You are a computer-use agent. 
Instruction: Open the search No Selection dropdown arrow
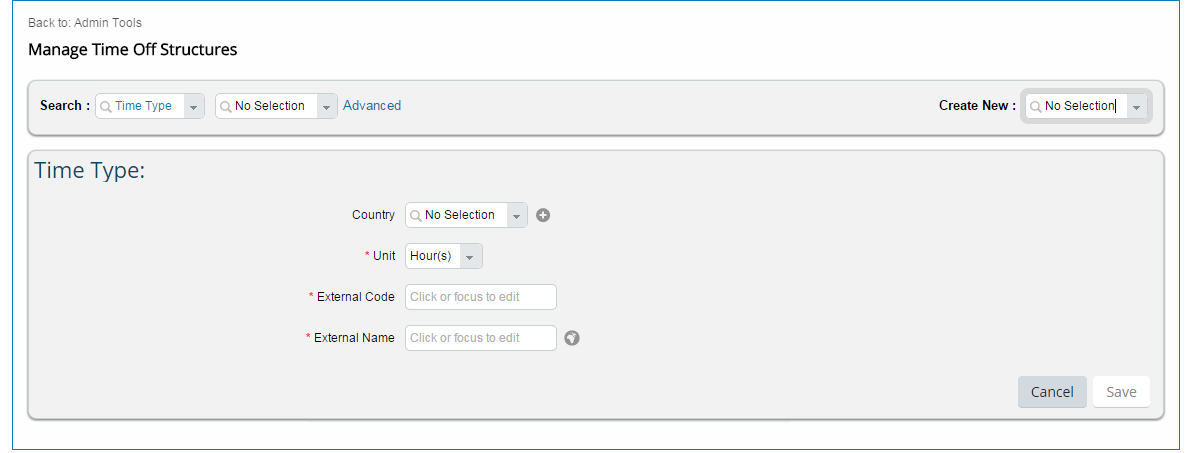coord(327,106)
